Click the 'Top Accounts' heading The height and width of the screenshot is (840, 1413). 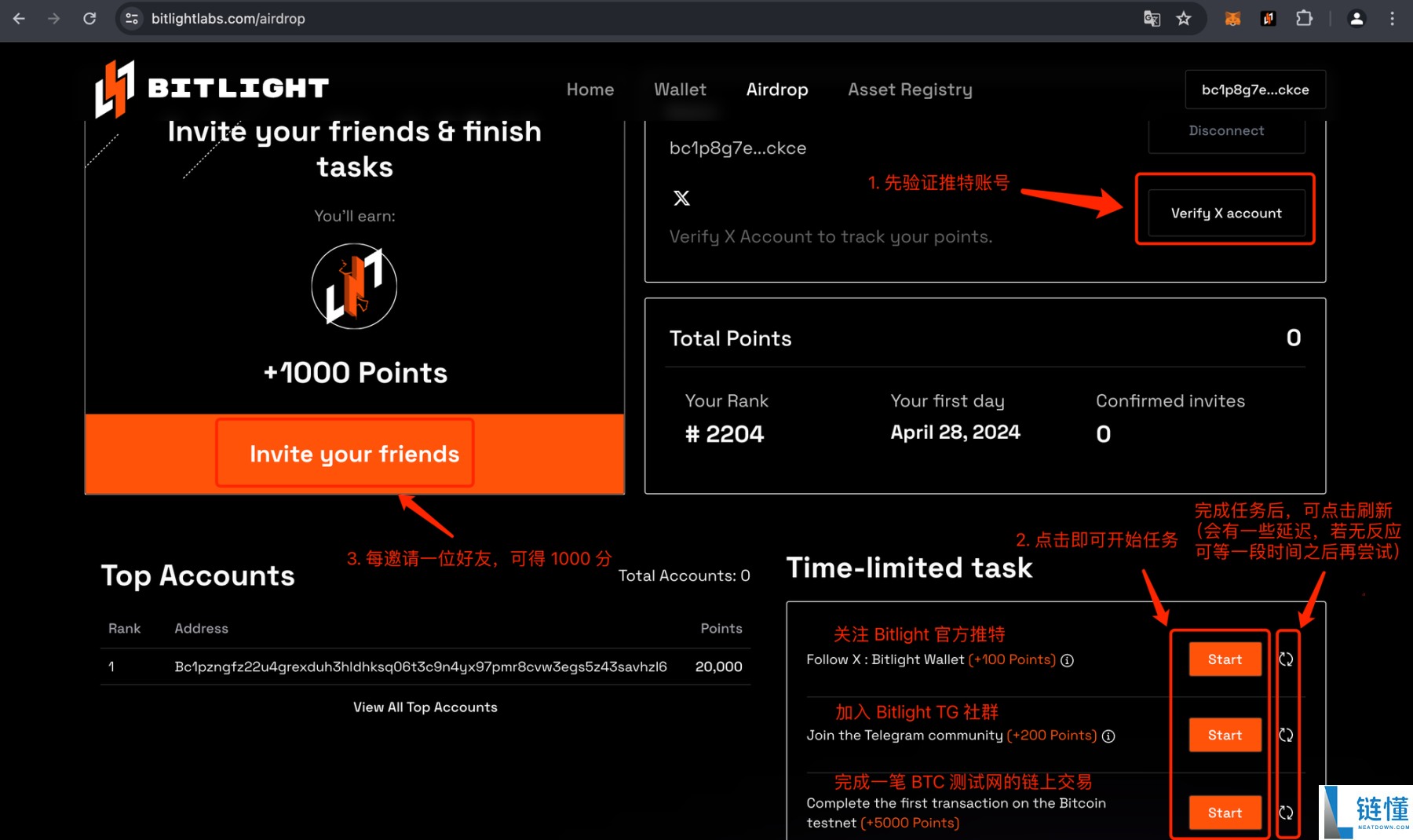[x=198, y=575]
